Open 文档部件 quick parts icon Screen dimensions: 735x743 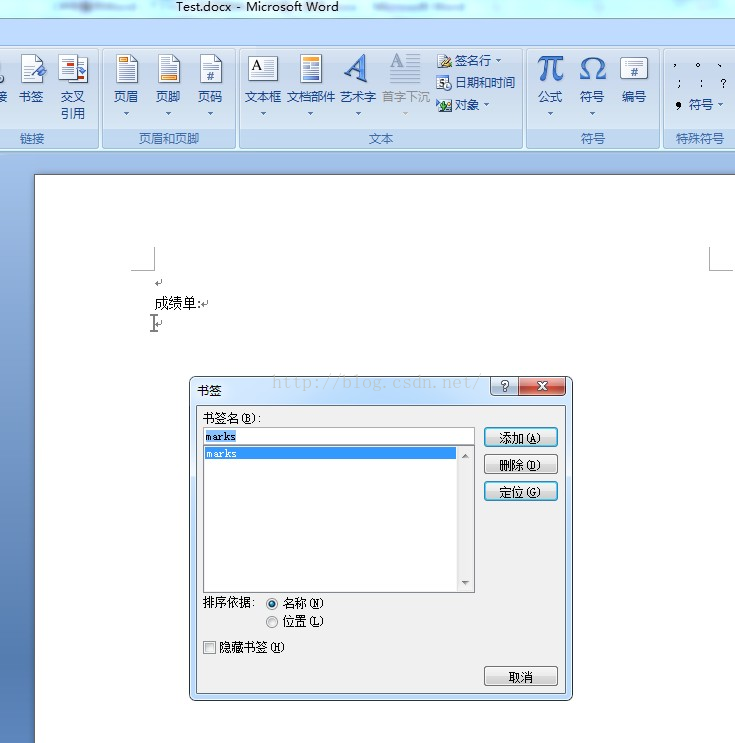click(311, 79)
